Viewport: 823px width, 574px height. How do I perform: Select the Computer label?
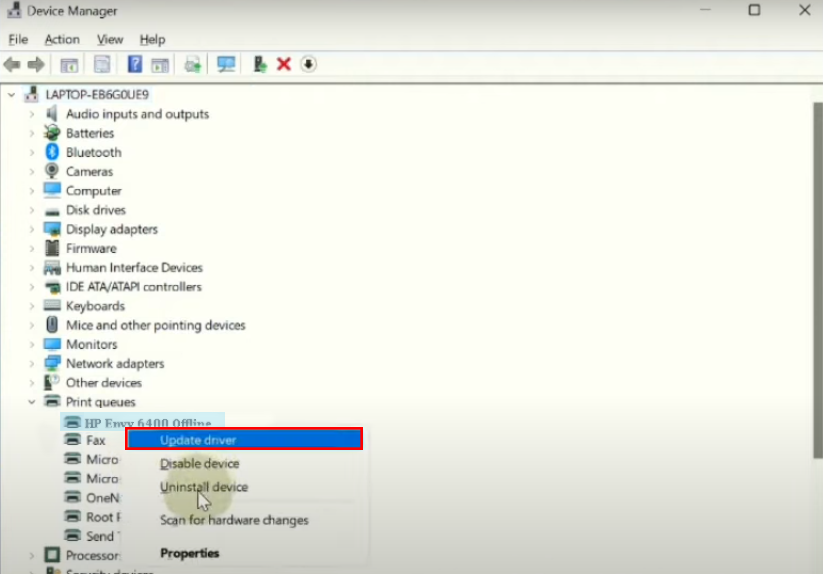tap(93, 191)
